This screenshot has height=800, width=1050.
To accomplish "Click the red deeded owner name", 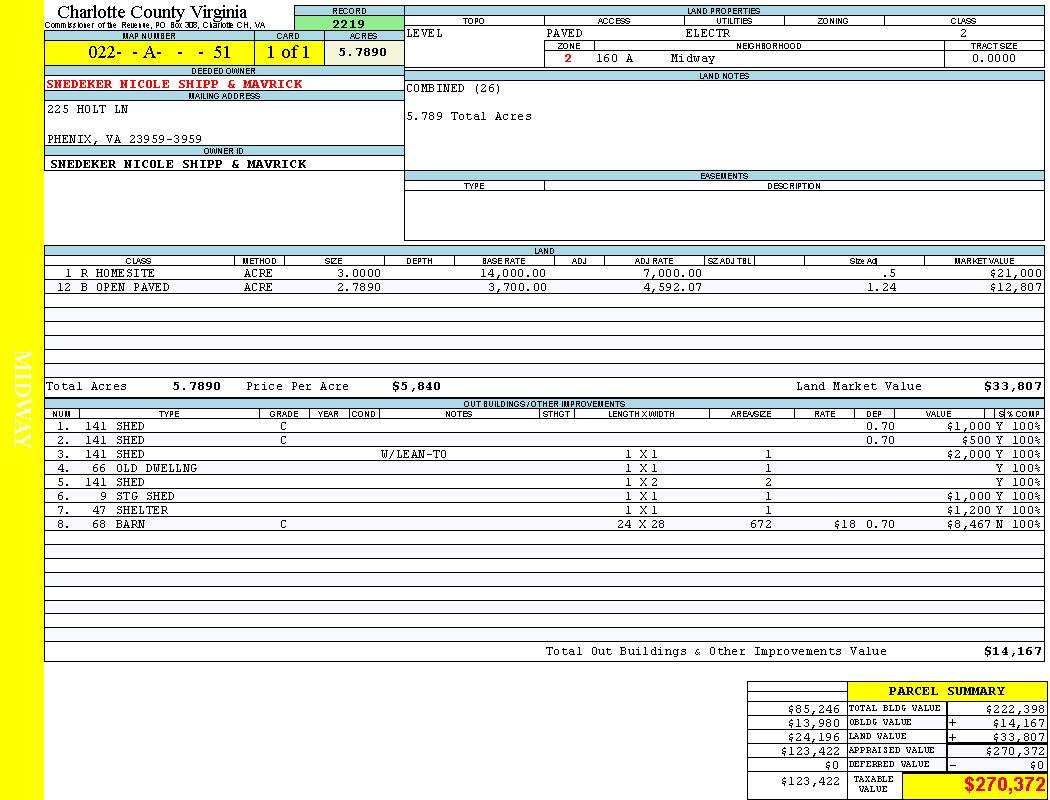I will 174,84.
